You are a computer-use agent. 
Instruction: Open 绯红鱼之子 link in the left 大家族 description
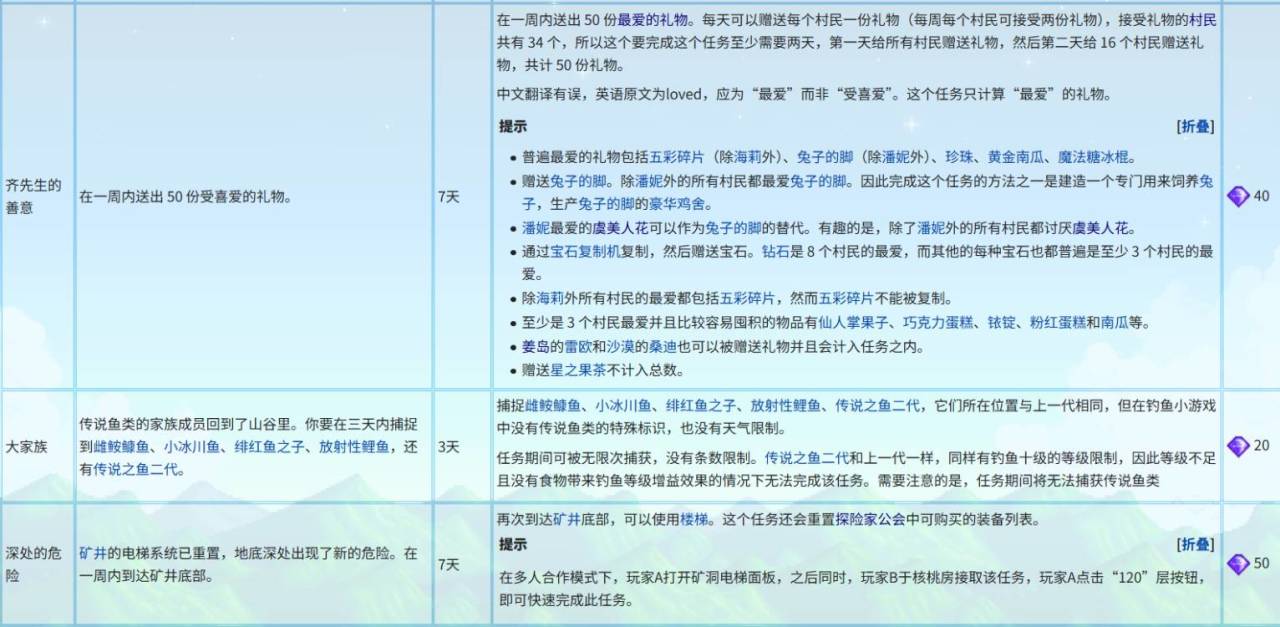[x=269, y=447]
